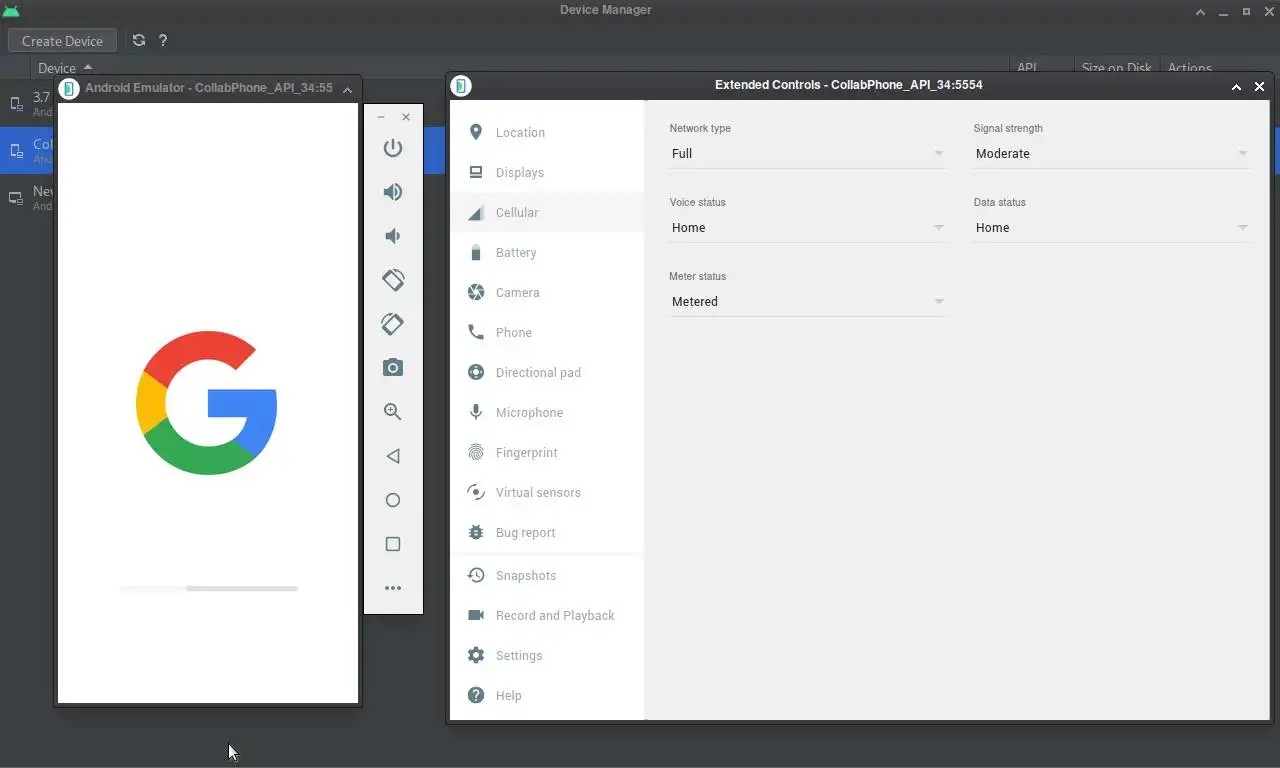Image resolution: width=1280 pixels, height=768 pixels.
Task: Open the Battery section
Action: 547,252
